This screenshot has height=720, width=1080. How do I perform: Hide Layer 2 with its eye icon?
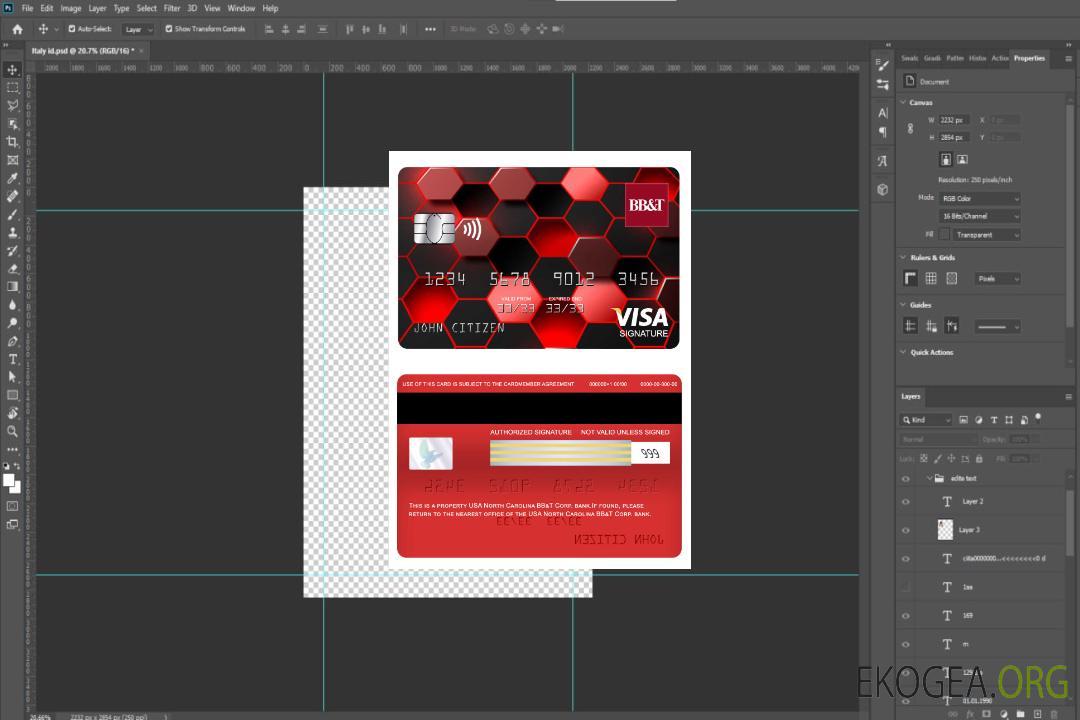click(906, 502)
